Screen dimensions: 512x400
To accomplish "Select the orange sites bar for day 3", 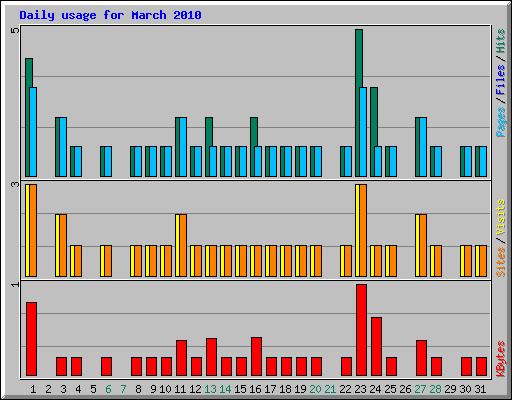I will (x=63, y=246).
